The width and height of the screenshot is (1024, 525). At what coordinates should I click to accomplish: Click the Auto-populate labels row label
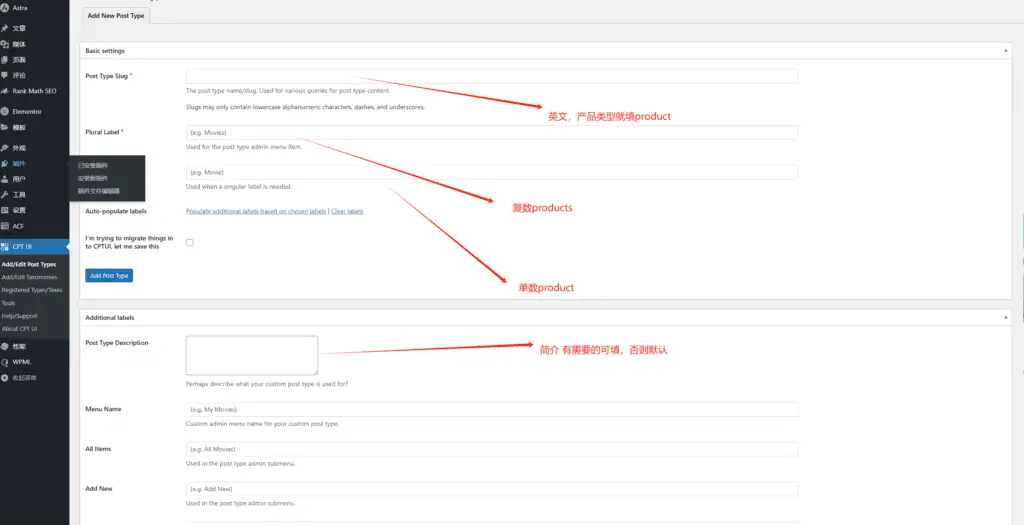click(x=116, y=212)
